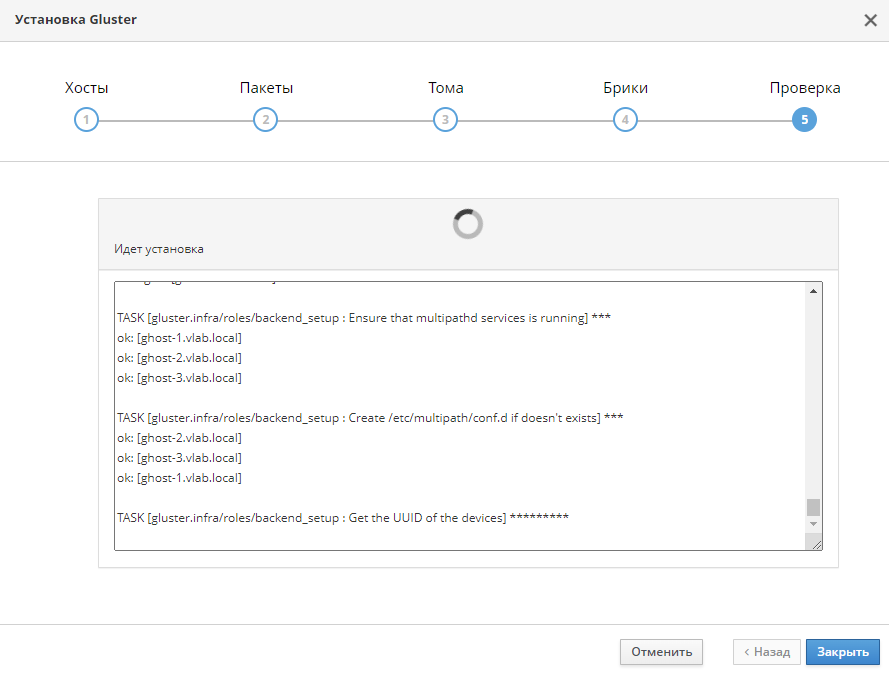This screenshot has width=889, height=677.
Task: Click the log textarea resize handle
Action: click(x=816, y=544)
